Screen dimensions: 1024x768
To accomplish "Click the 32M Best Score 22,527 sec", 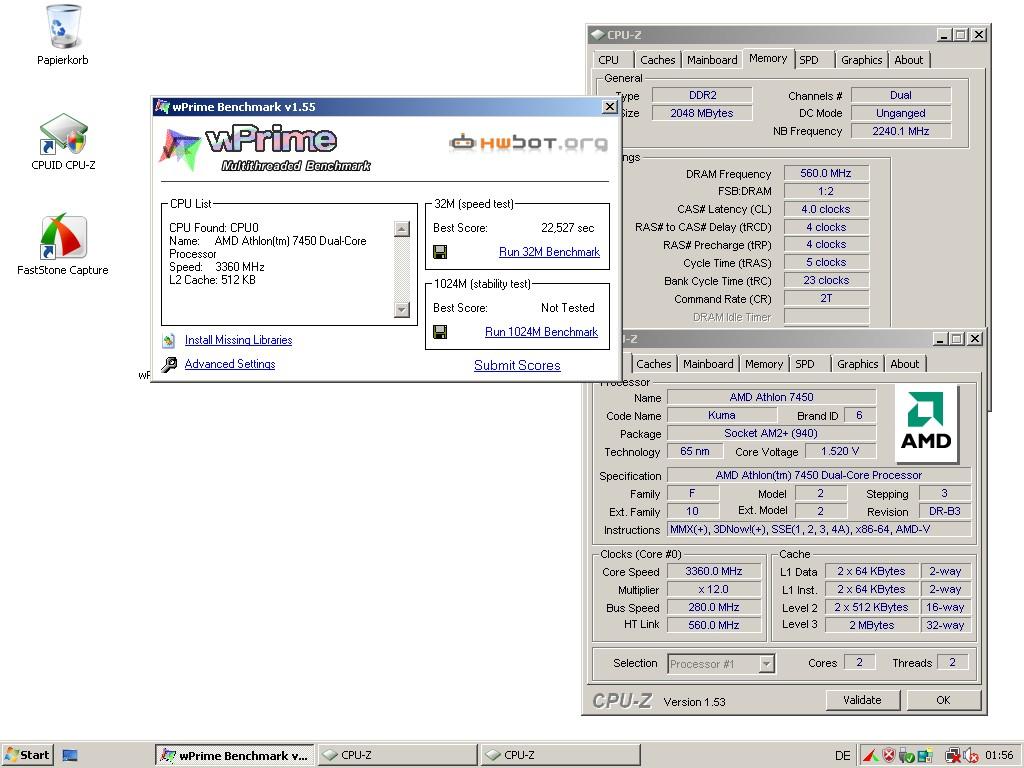I will 568,228.
